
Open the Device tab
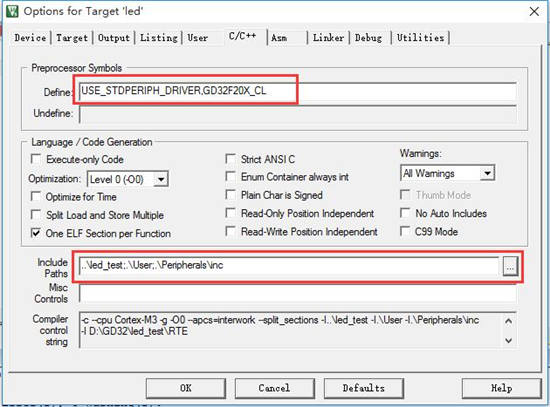coord(30,38)
